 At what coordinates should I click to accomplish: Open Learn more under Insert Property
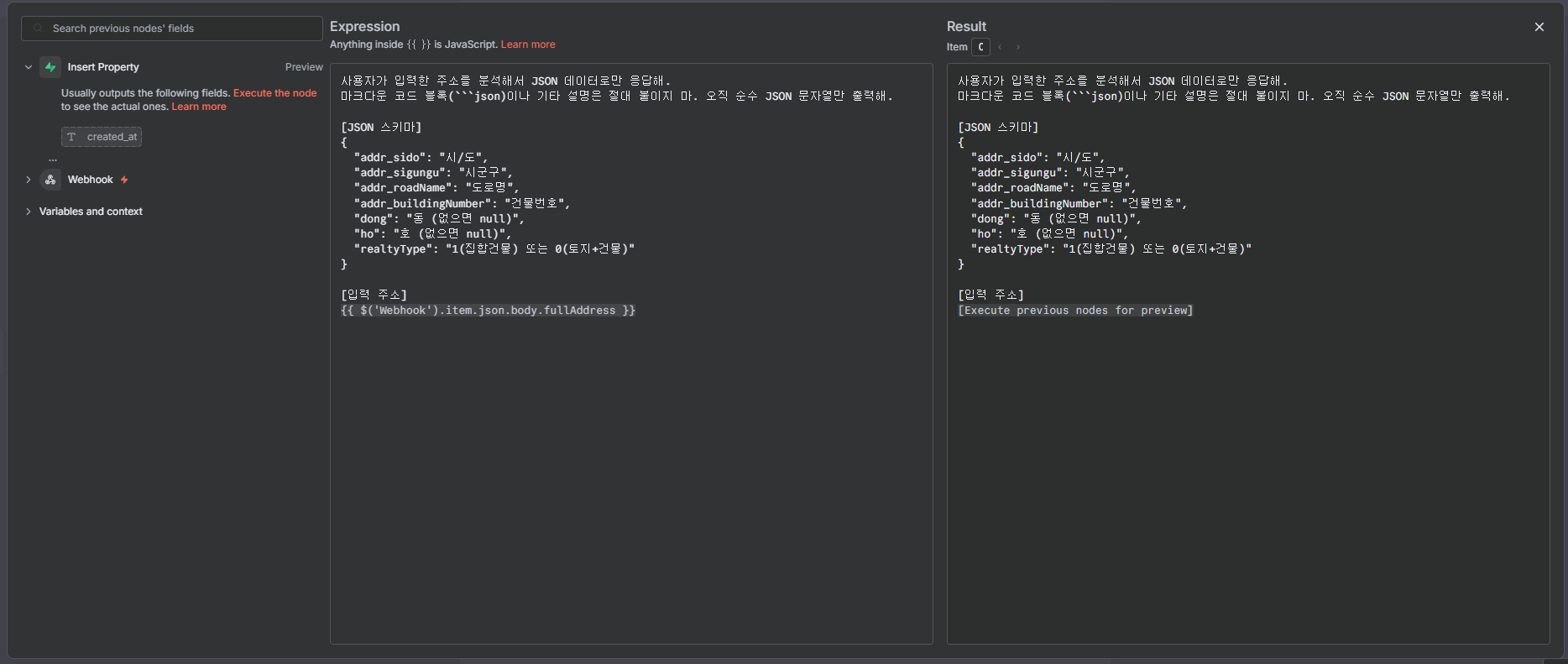pos(199,107)
